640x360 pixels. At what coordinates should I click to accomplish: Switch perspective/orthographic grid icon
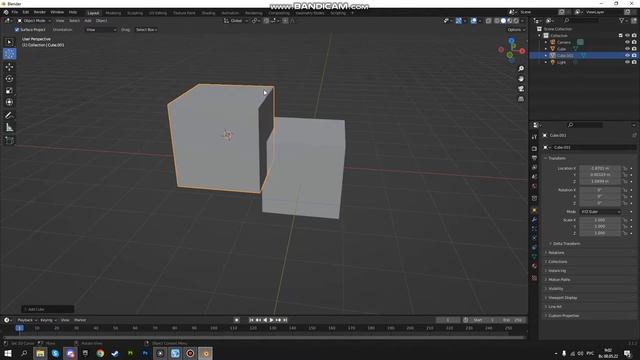(x=521, y=99)
